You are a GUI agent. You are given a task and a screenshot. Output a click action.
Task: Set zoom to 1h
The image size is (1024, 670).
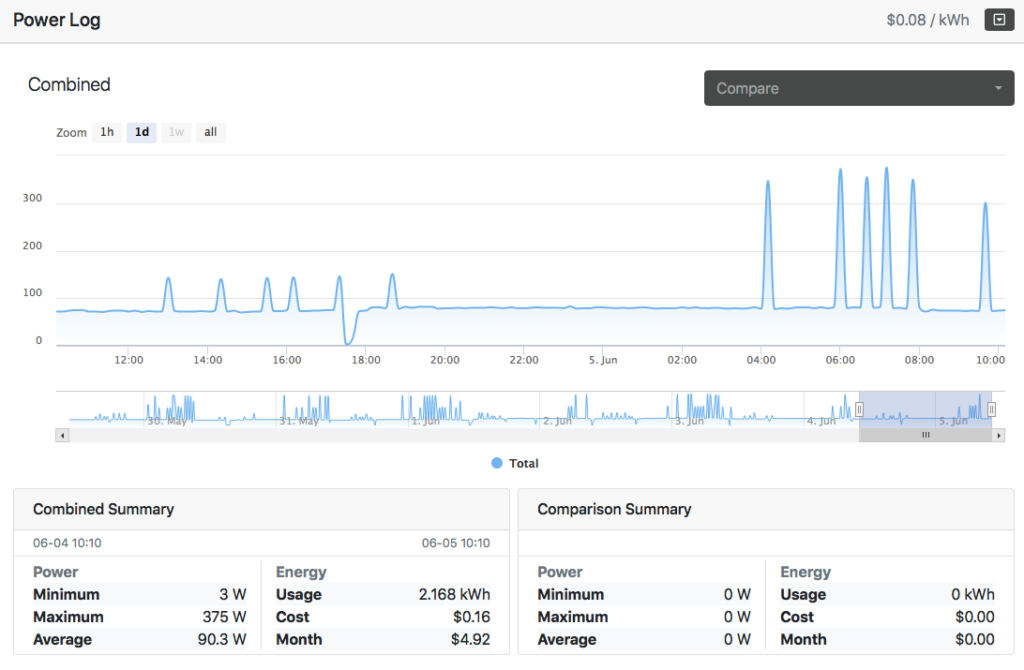[x=107, y=132]
